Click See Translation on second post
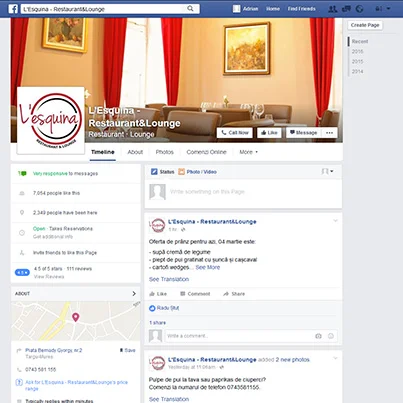This screenshot has height=403, width=403. [x=169, y=399]
